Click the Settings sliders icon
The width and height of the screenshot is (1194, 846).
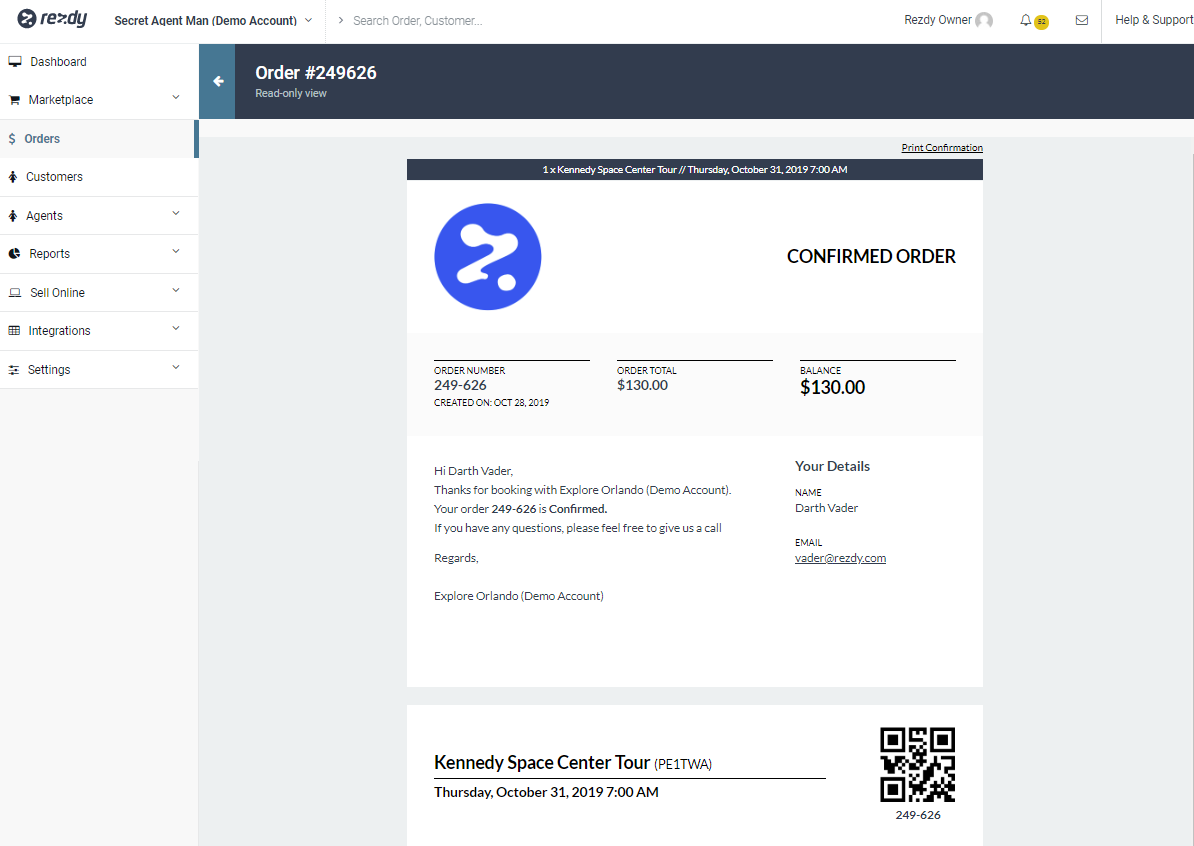click(x=14, y=369)
